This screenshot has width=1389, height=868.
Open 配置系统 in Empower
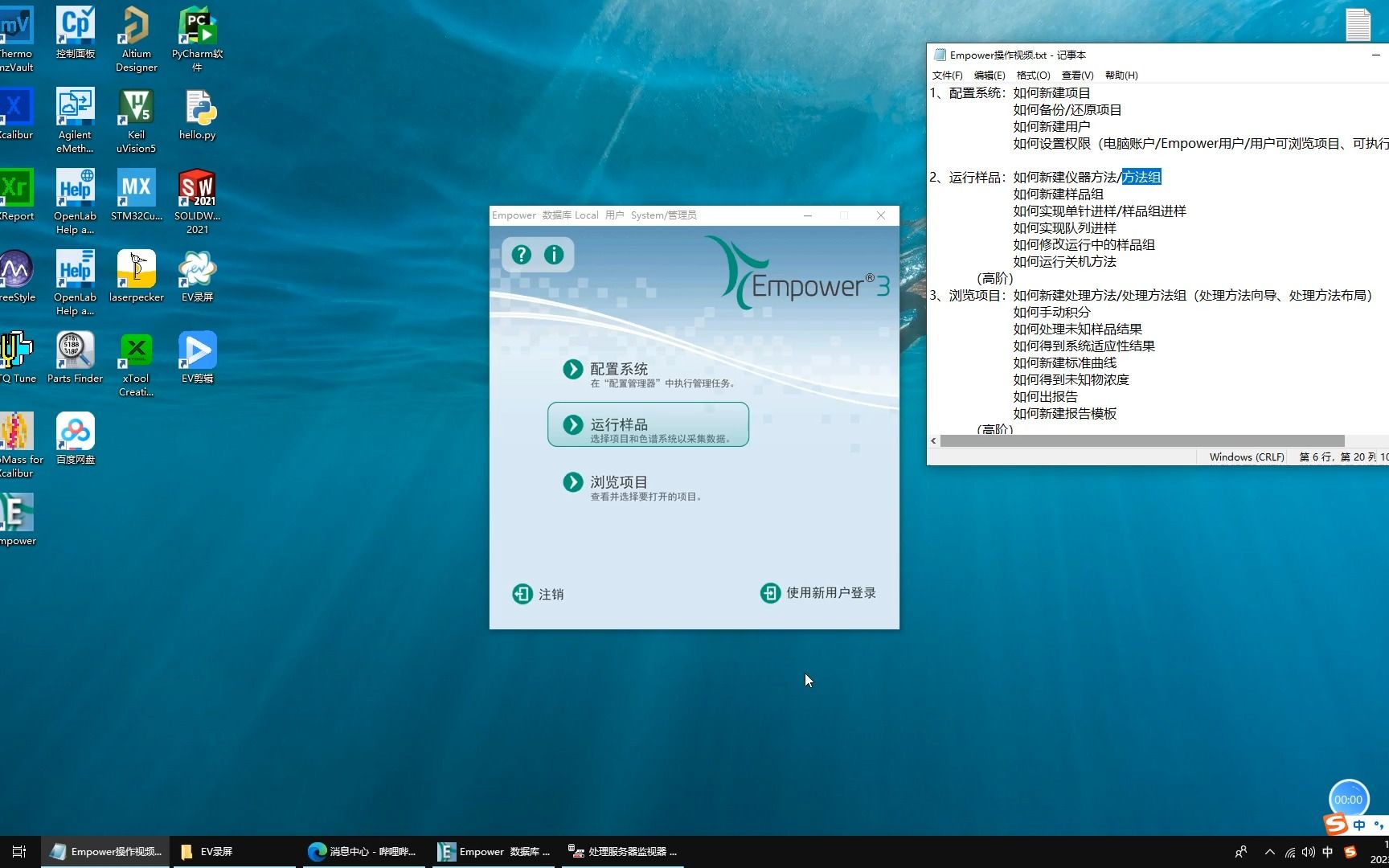pyautogui.click(x=649, y=374)
